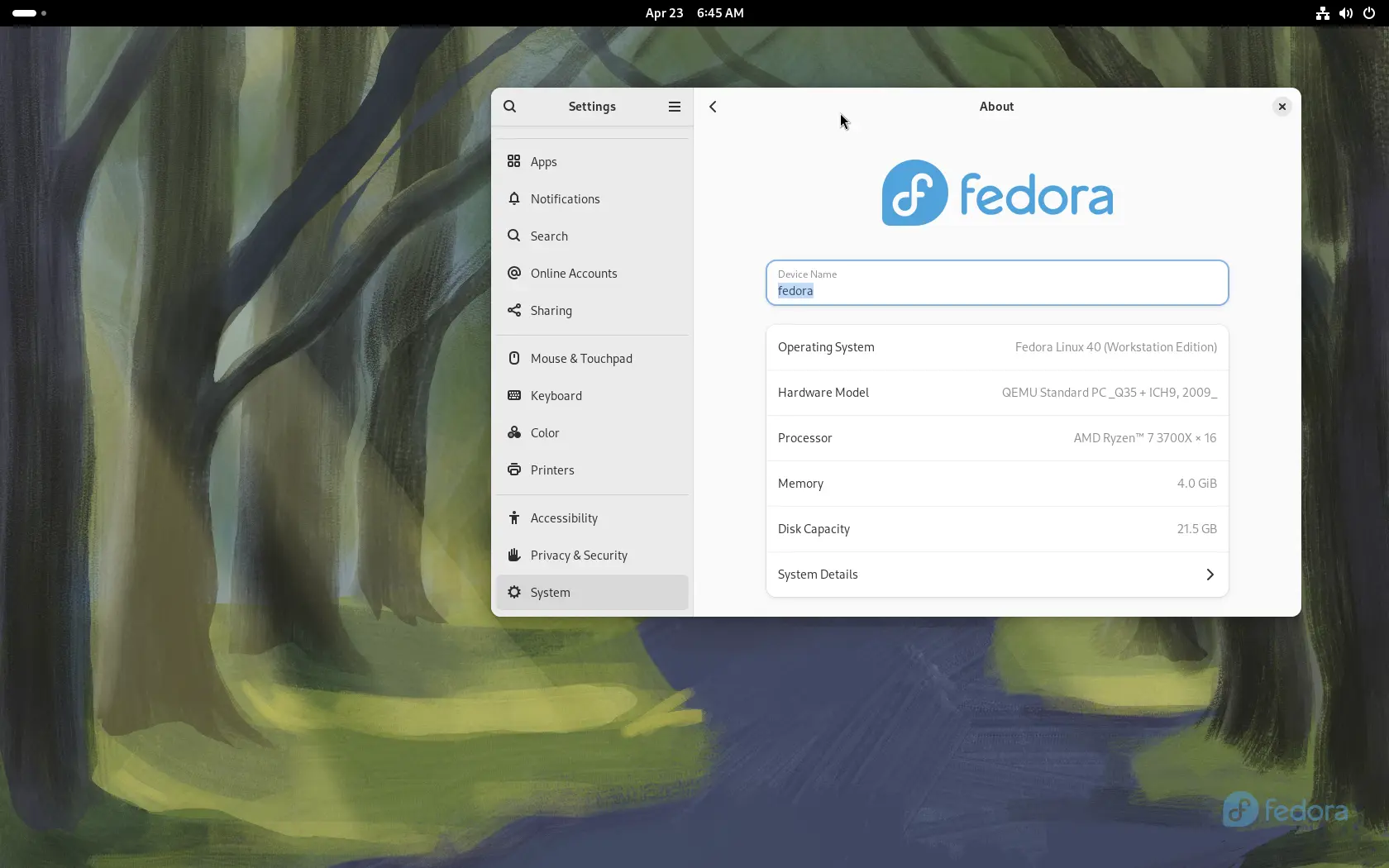Close the Settings window

1282,107
